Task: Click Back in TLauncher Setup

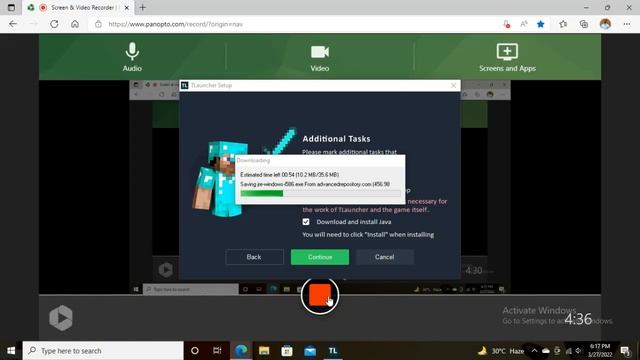Action: (x=254, y=257)
